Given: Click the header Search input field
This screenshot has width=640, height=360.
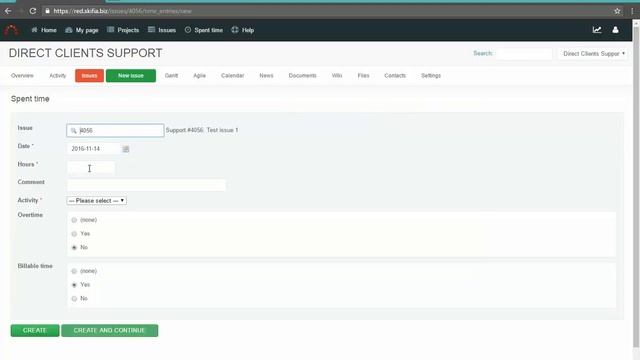Looking at the screenshot, I should click(x=524, y=53).
